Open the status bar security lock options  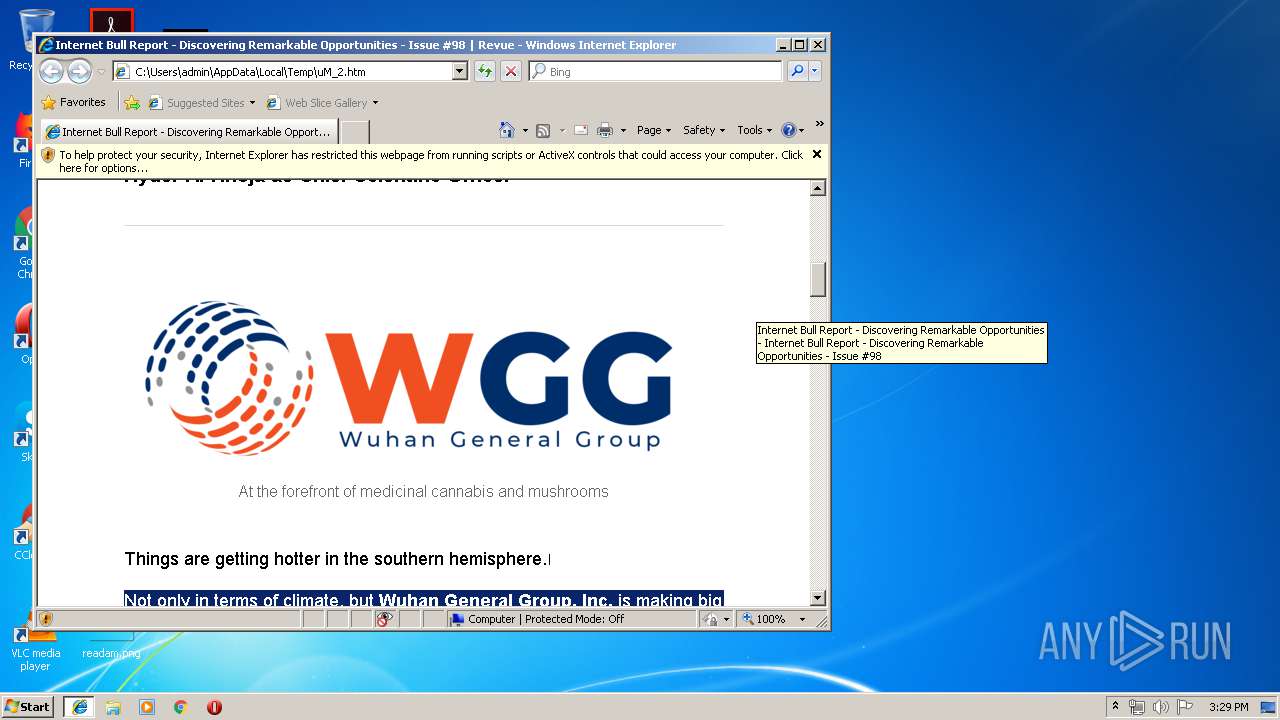716,619
